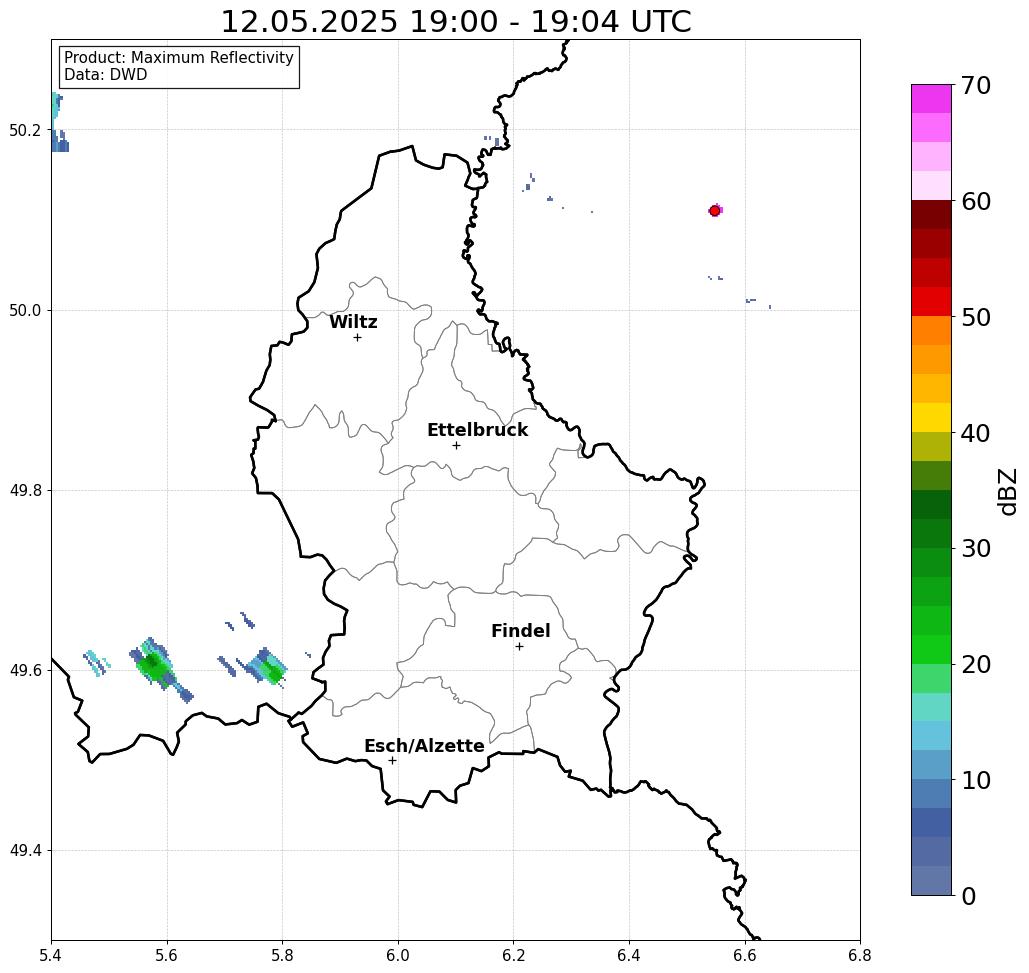Screen dimensions: 1029x973
Task: Click the longitude tick label '6.8'
Action: (x=860, y=955)
